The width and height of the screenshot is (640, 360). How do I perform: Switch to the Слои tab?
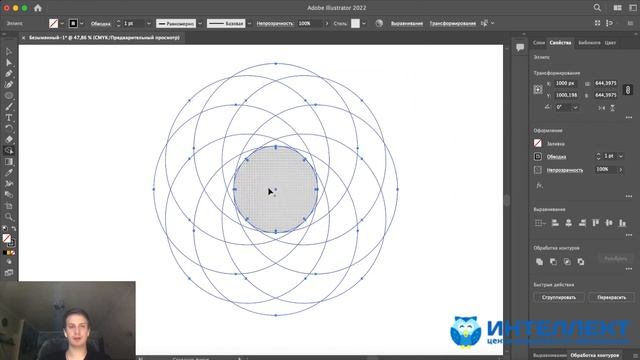(x=539, y=43)
